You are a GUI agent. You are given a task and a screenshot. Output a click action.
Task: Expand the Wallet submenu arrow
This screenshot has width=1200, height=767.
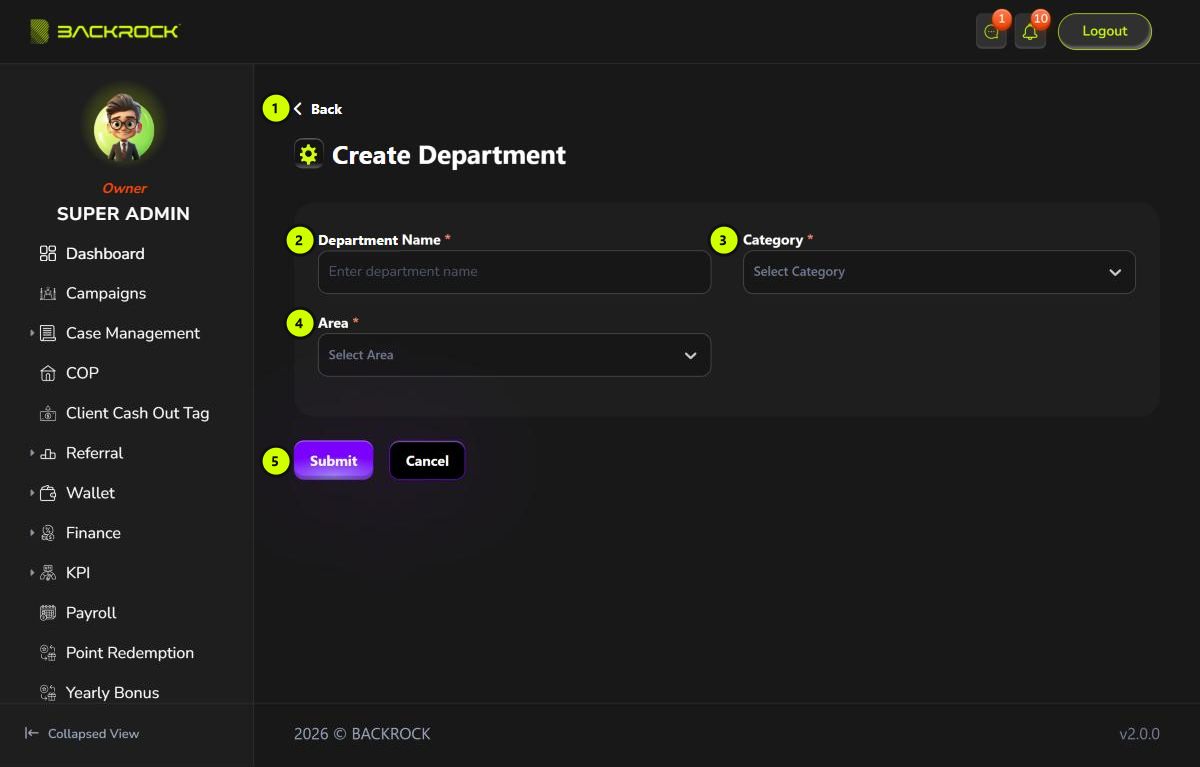32,493
